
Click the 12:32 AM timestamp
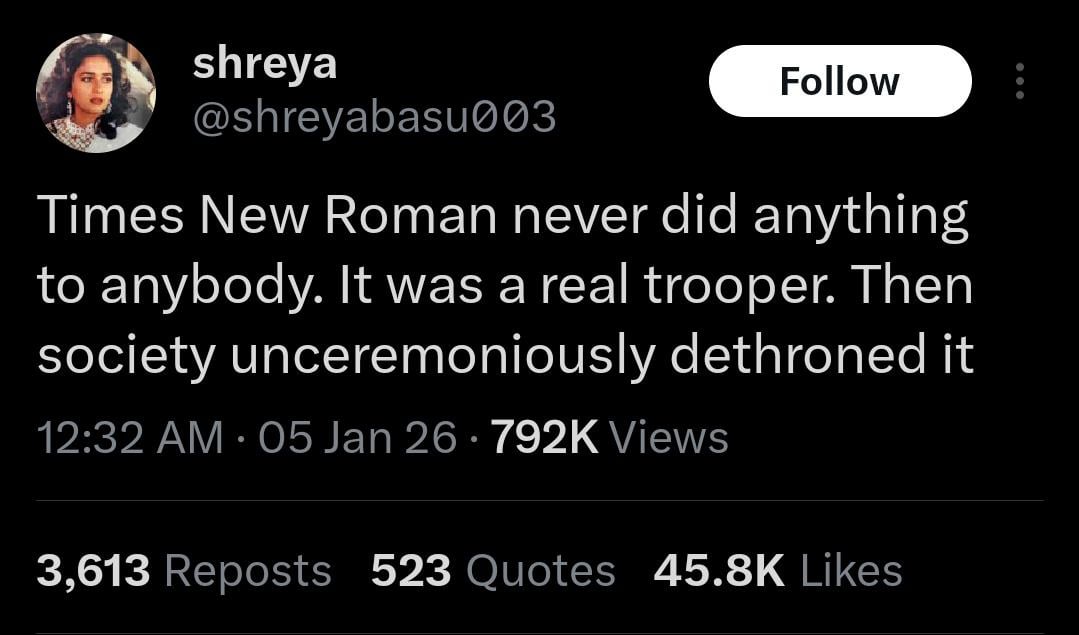[130, 438]
